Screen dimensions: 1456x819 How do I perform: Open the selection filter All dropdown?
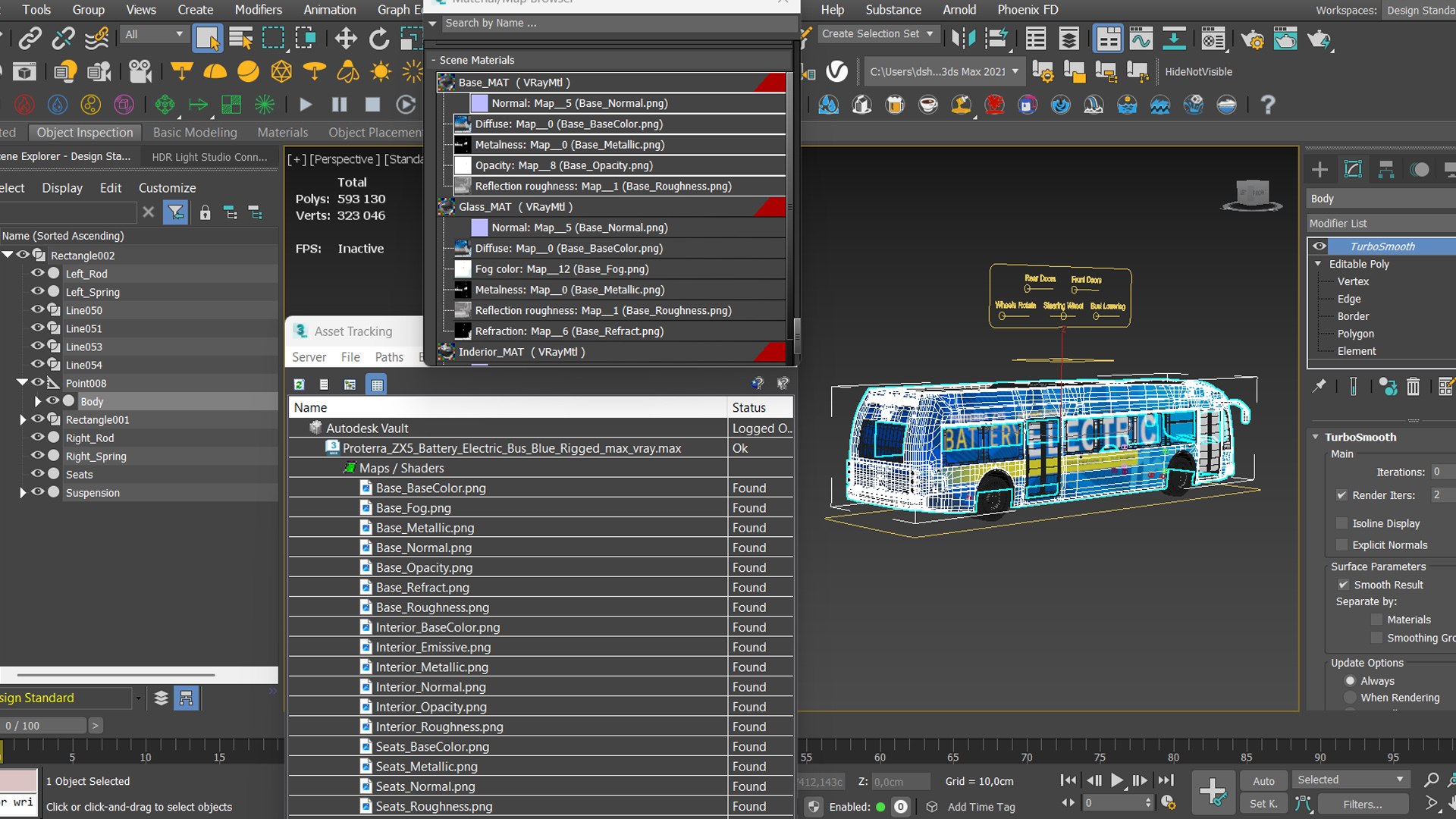[154, 34]
